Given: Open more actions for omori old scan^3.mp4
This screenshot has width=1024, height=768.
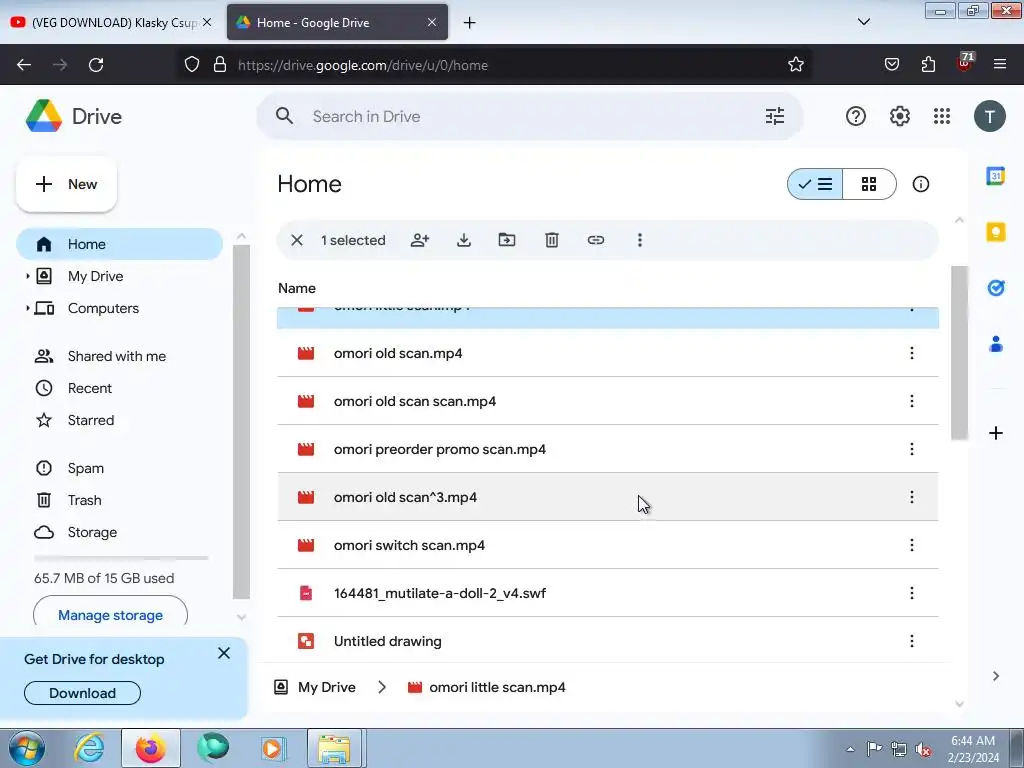Looking at the screenshot, I should (x=912, y=497).
